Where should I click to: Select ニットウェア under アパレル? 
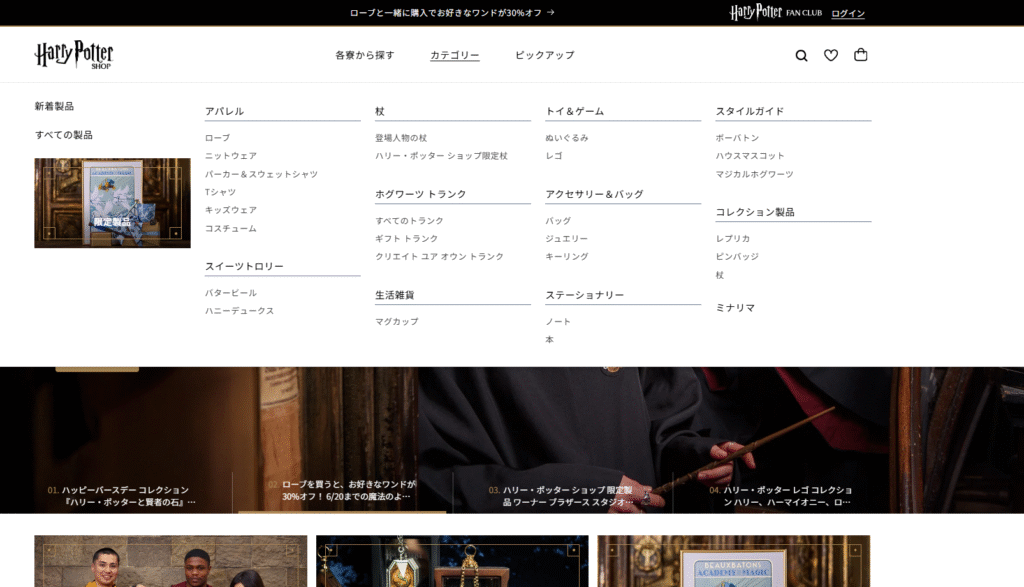231,156
